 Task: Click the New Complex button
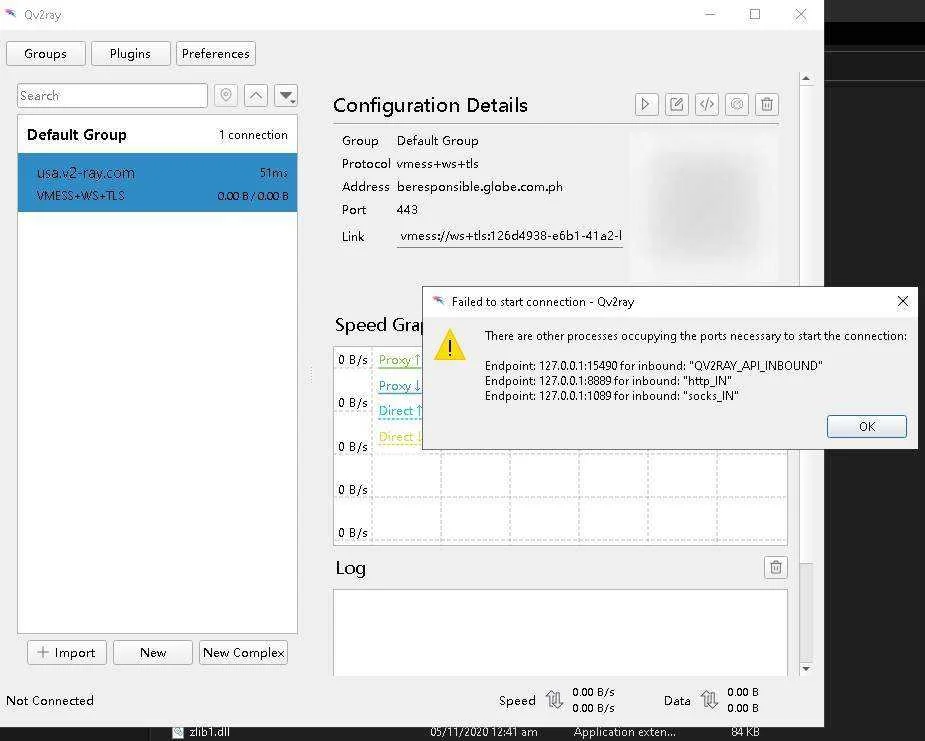click(x=243, y=653)
